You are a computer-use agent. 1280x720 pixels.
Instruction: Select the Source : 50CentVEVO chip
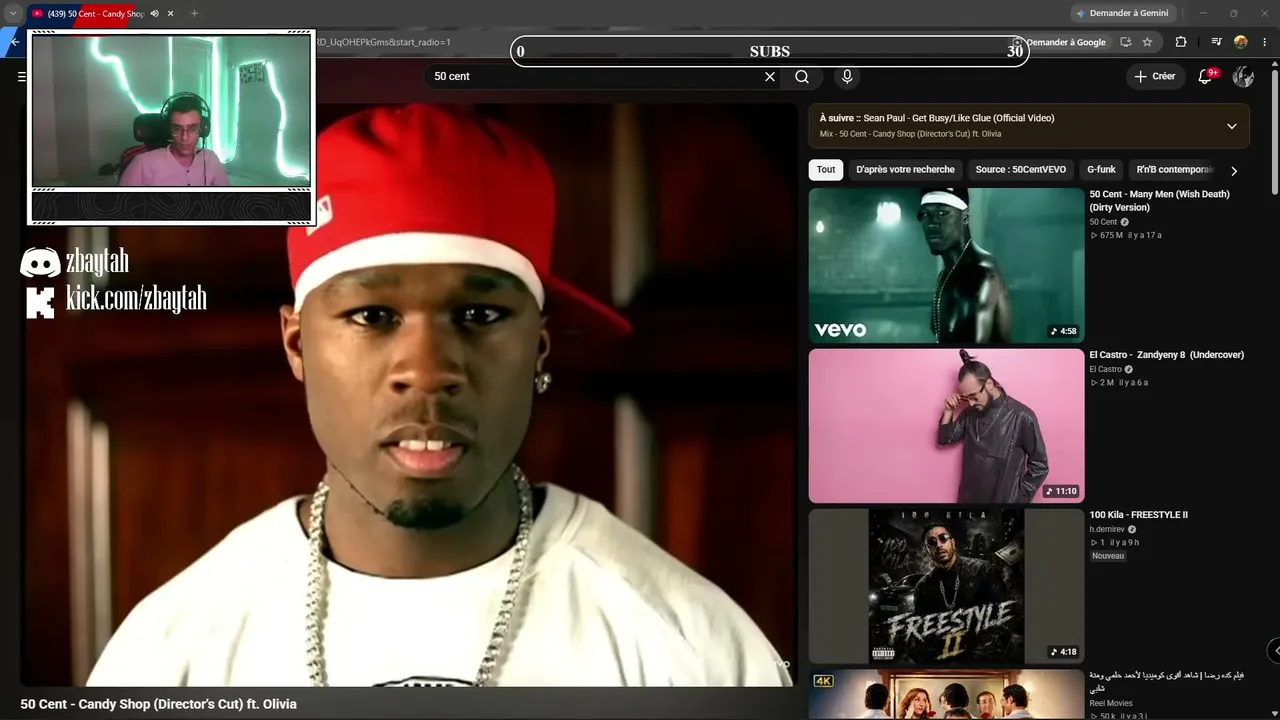click(x=1021, y=170)
